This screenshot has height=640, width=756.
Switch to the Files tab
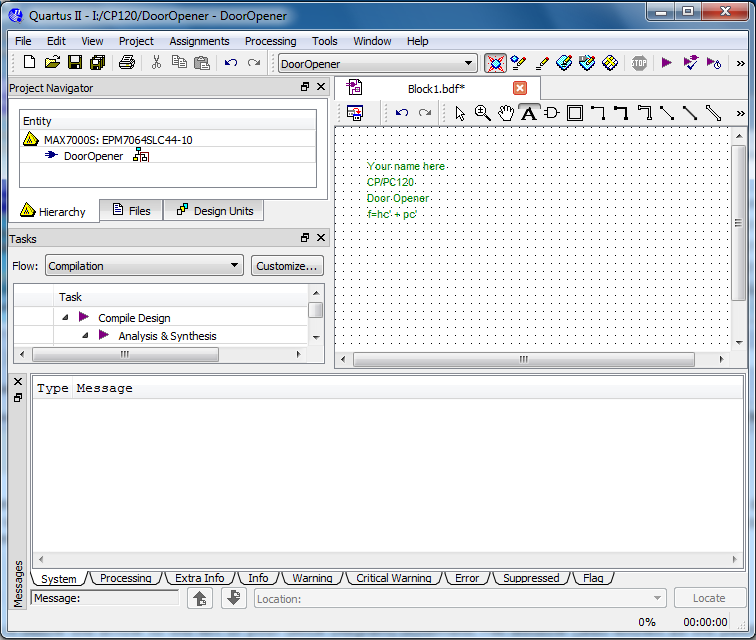pos(131,211)
